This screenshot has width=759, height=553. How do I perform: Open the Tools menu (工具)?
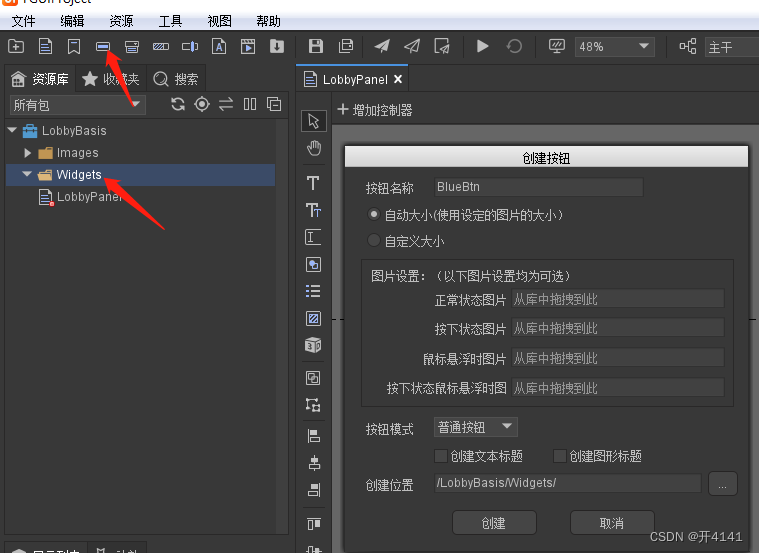(170, 21)
